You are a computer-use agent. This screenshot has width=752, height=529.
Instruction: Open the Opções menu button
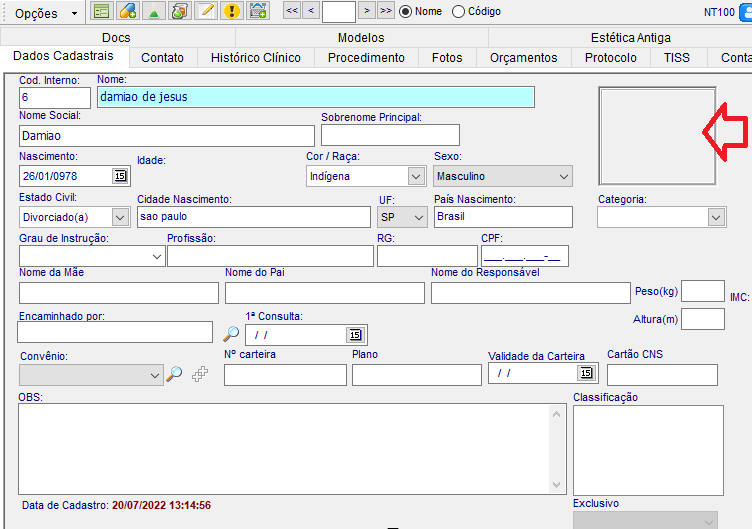pos(46,13)
